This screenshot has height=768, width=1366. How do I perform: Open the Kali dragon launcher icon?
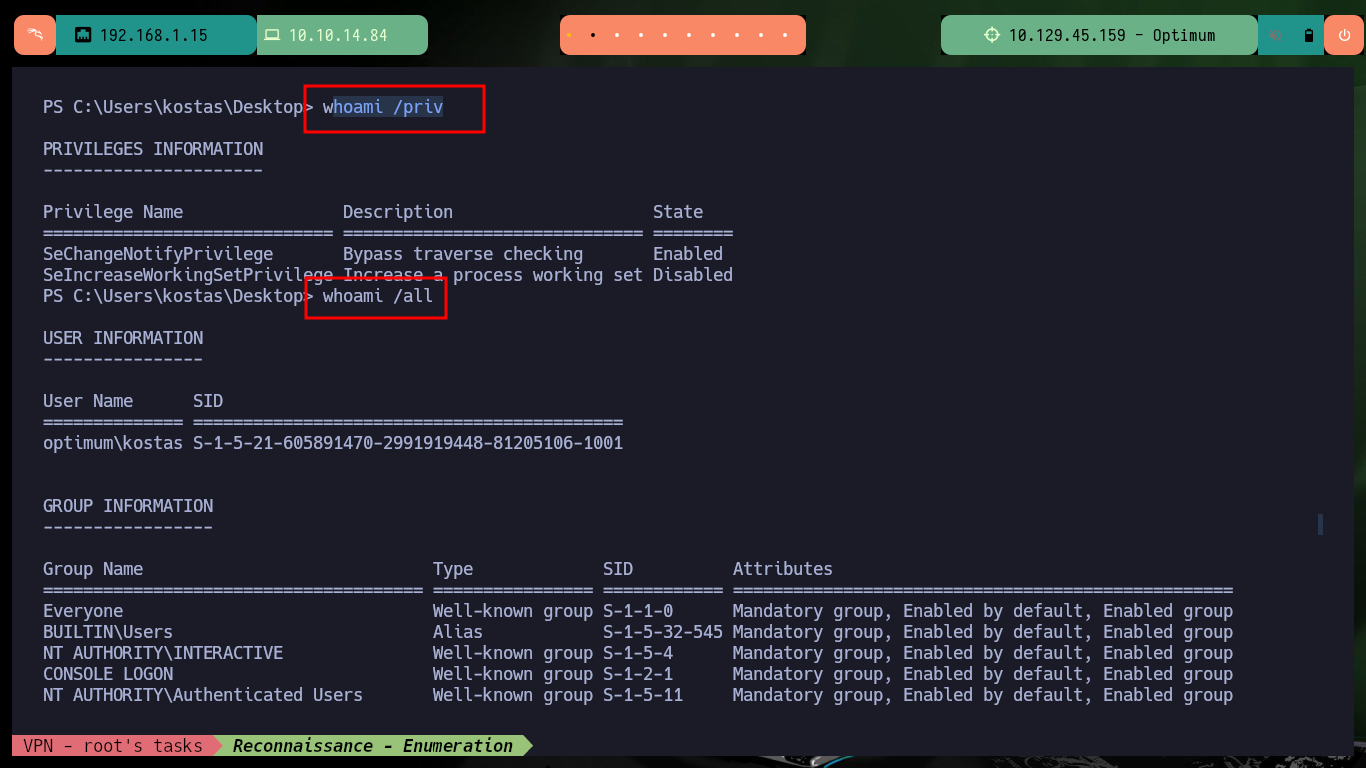(35, 35)
